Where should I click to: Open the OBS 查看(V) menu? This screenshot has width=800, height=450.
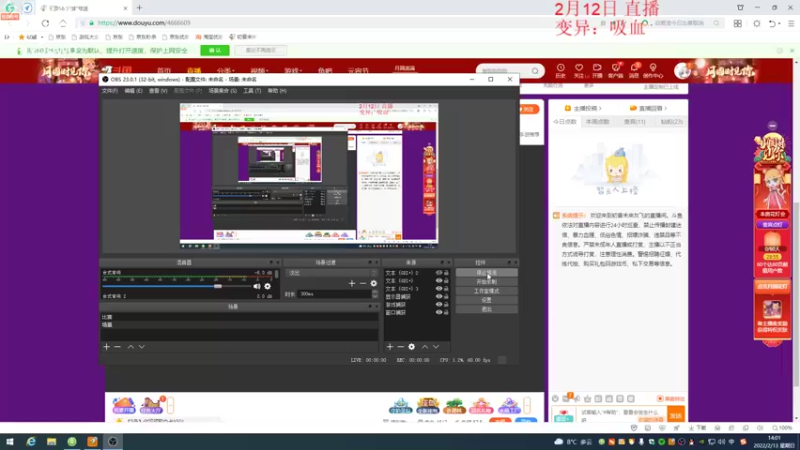[158, 91]
